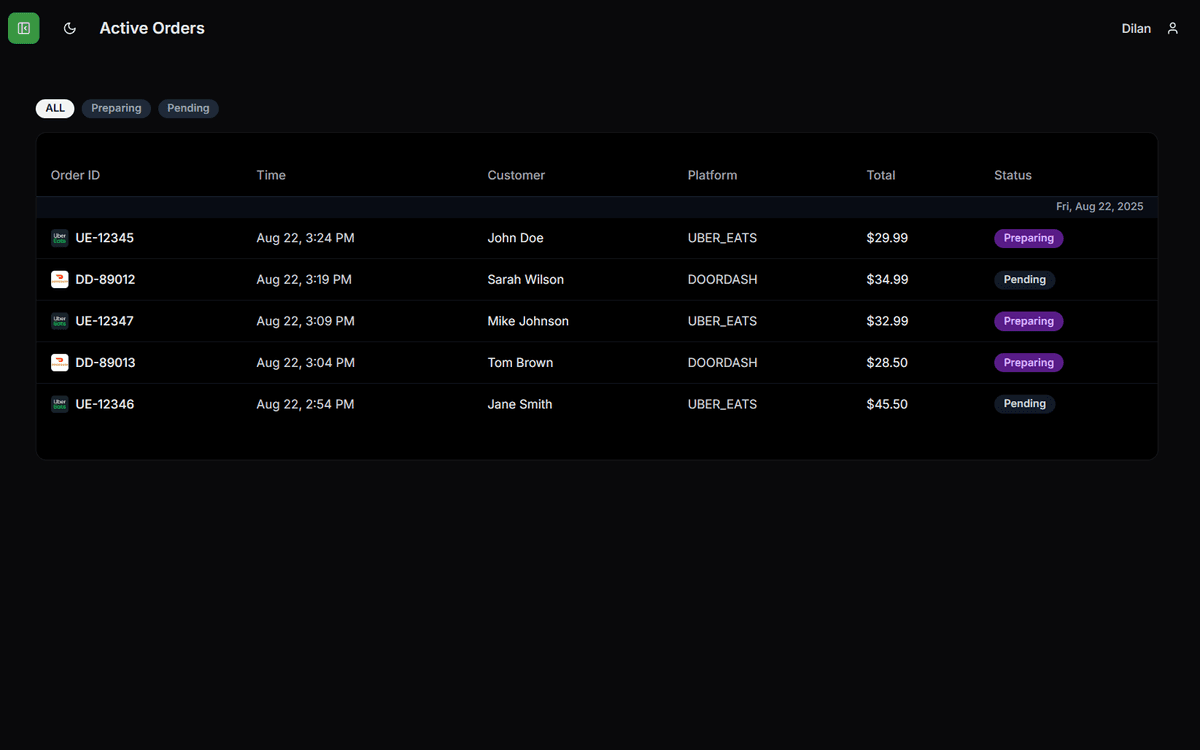Collapse sidebar with the green panel icon

tap(24, 28)
